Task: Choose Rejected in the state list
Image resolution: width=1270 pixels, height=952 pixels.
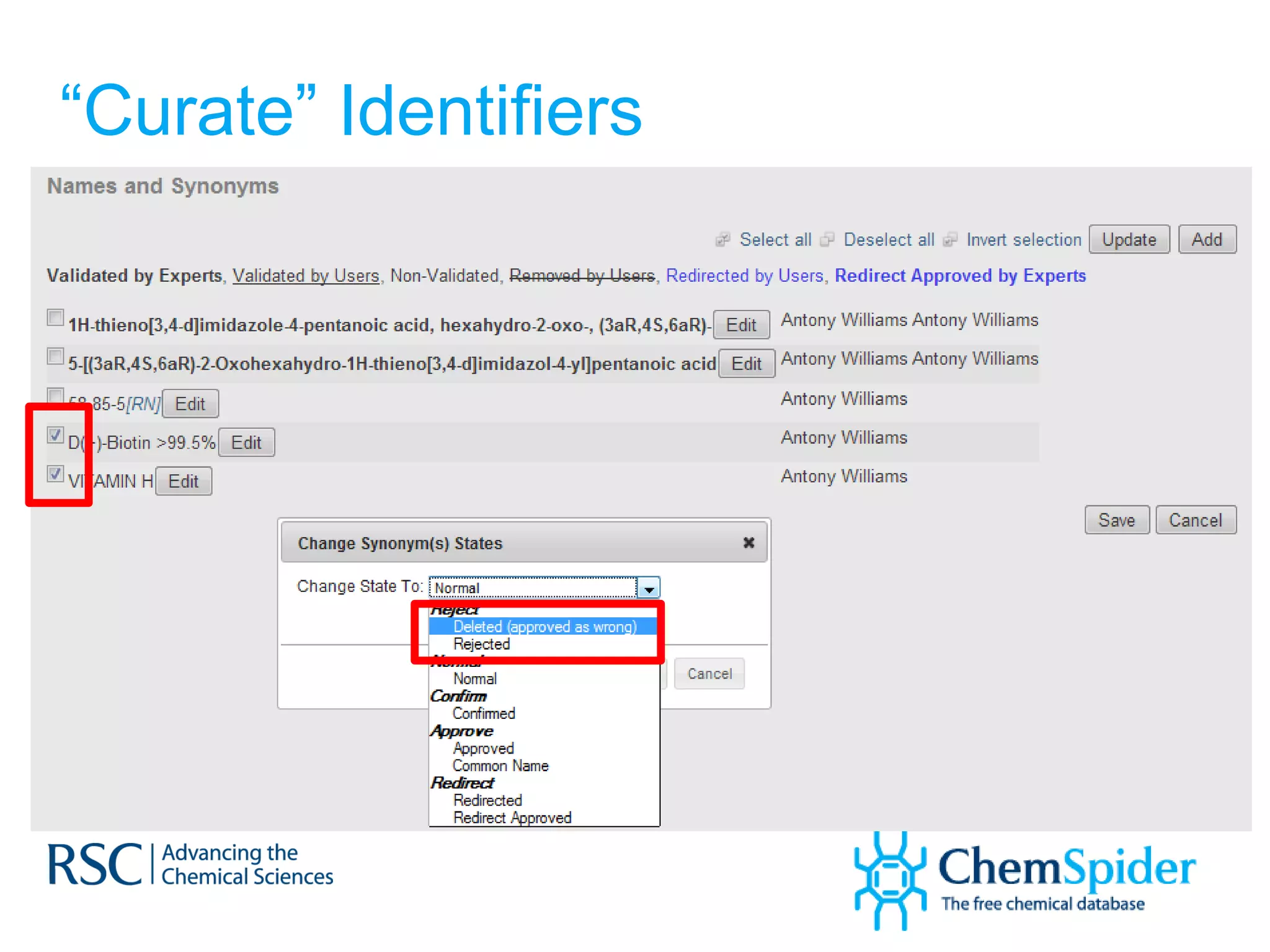Action: click(x=481, y=644)
